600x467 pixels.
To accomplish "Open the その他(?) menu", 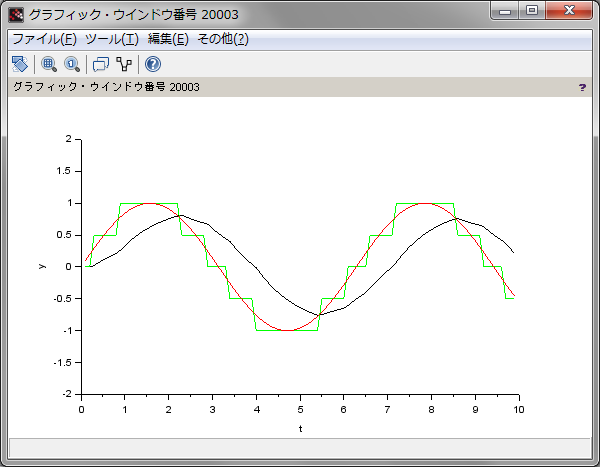I will tap(222, 39).
